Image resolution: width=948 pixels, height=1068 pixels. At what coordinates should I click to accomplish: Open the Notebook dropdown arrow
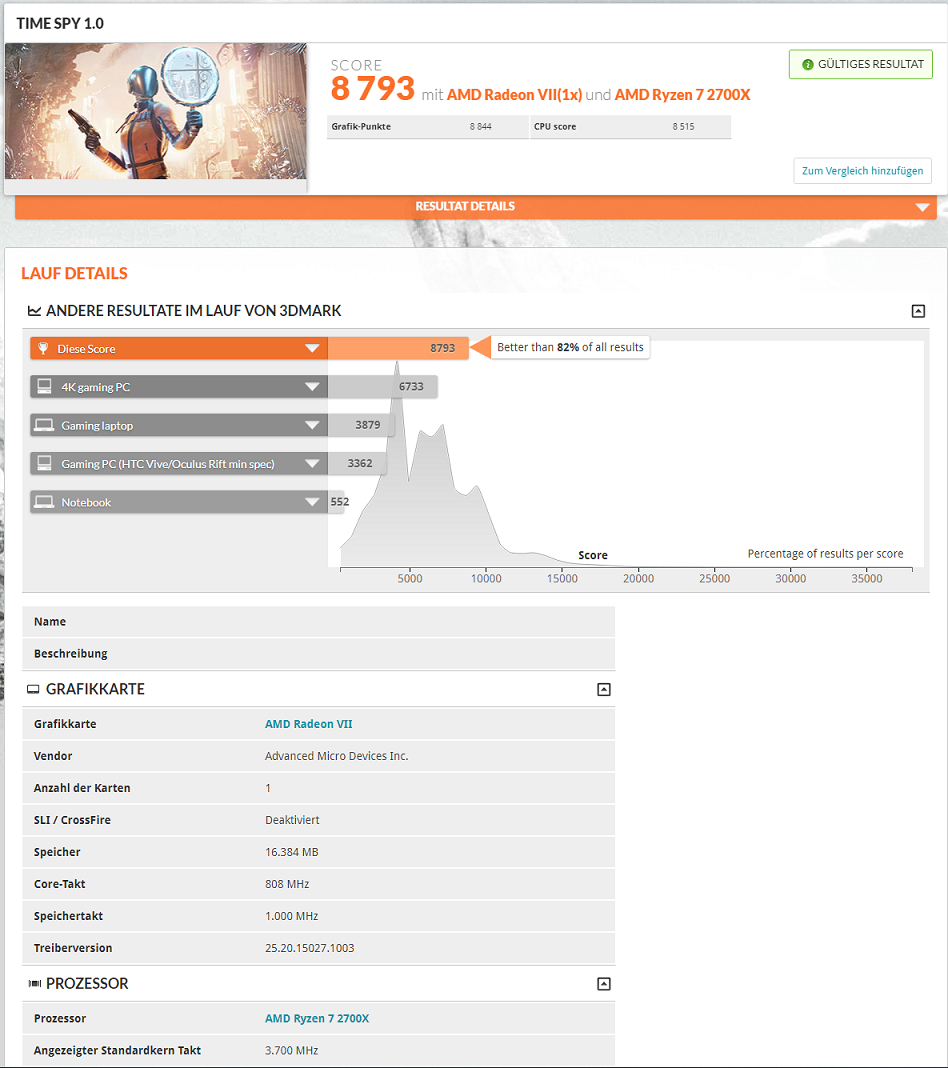click(312, 502)
